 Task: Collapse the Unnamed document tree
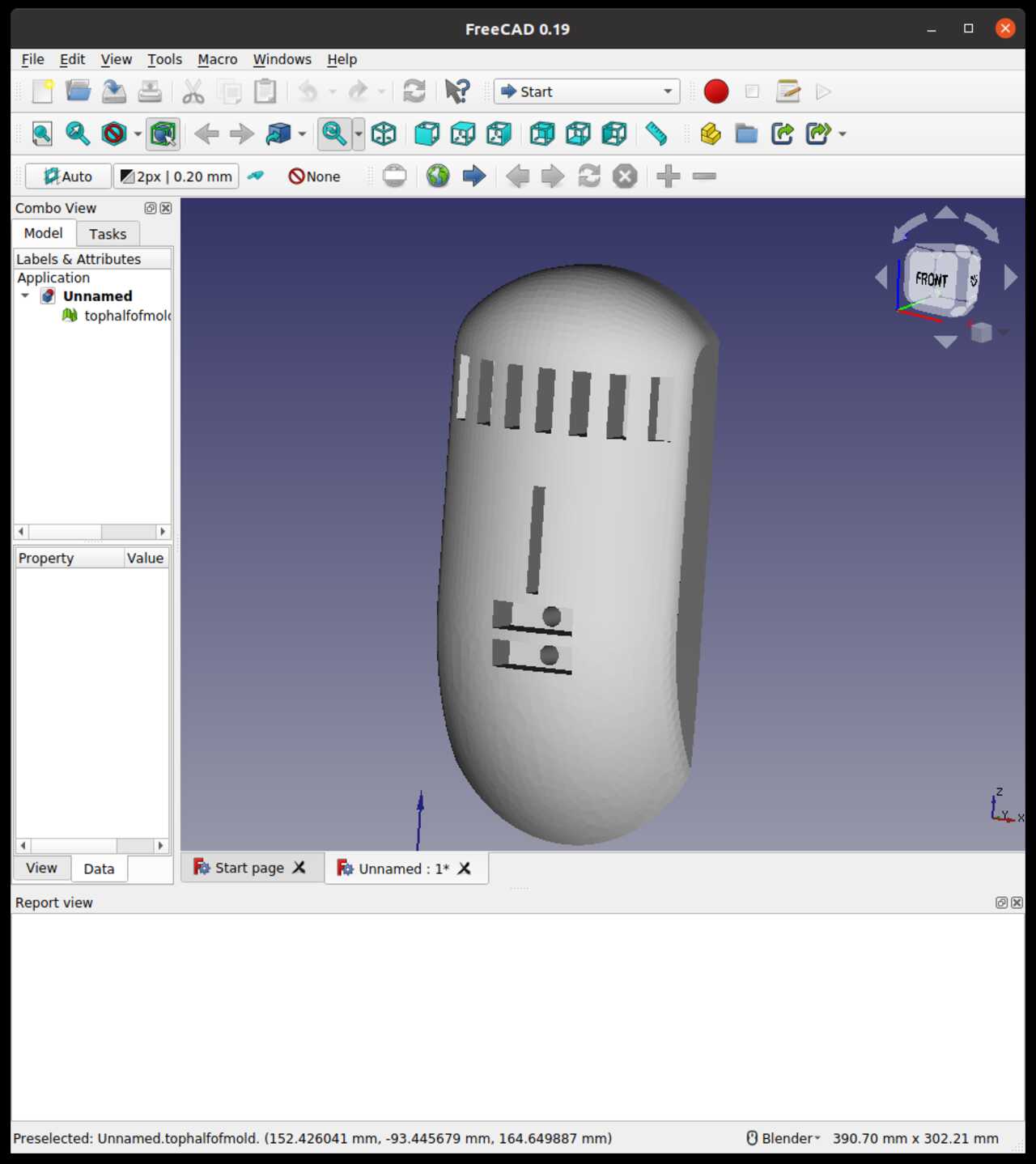[x=25, y=296]
